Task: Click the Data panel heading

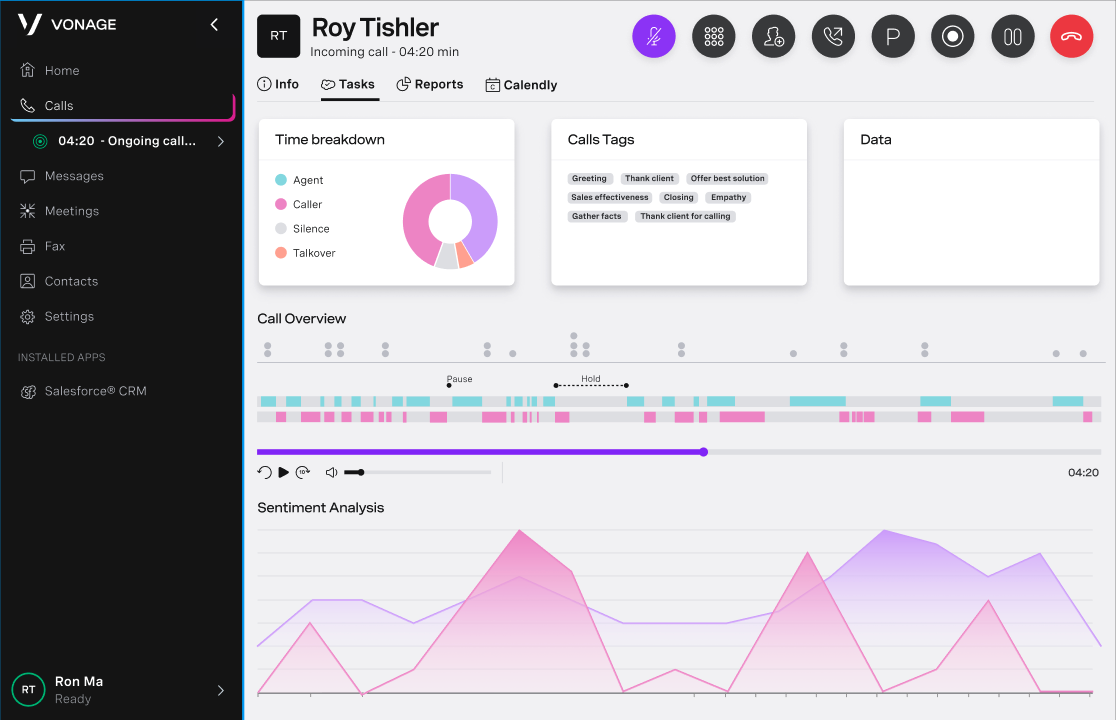Action: tap(875, 139)
